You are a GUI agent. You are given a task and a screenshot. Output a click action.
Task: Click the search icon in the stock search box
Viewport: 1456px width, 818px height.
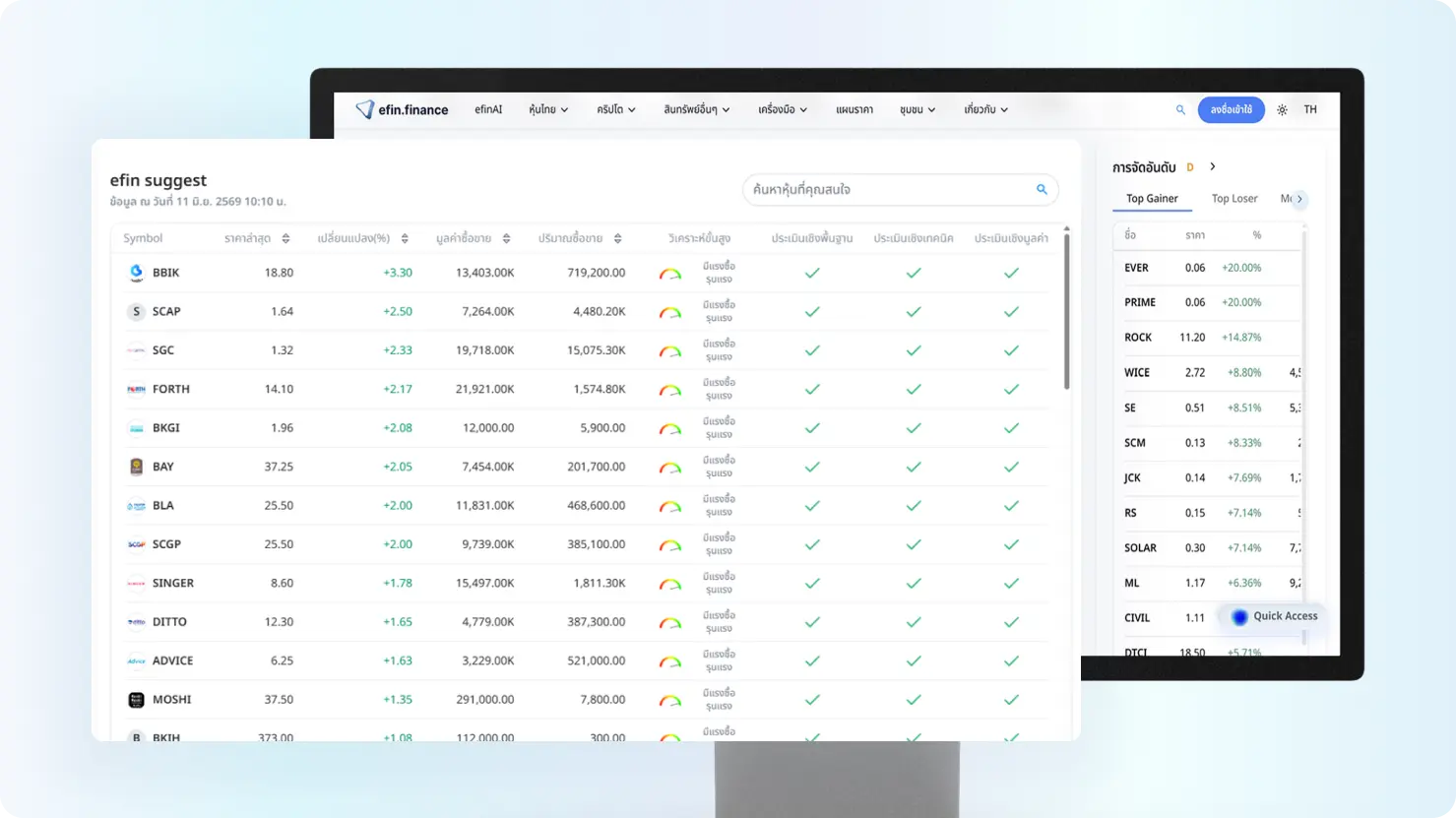coord(1042,189)
